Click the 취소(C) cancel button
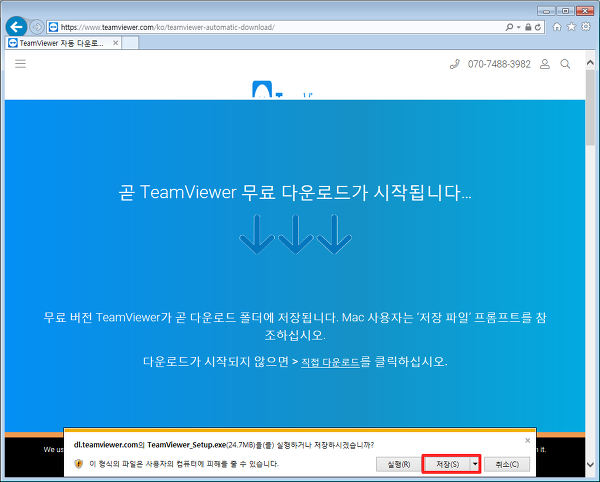Image resolution: width=600 pixels, height=482 pixels. pyautogui.click(x=507, y=464)
